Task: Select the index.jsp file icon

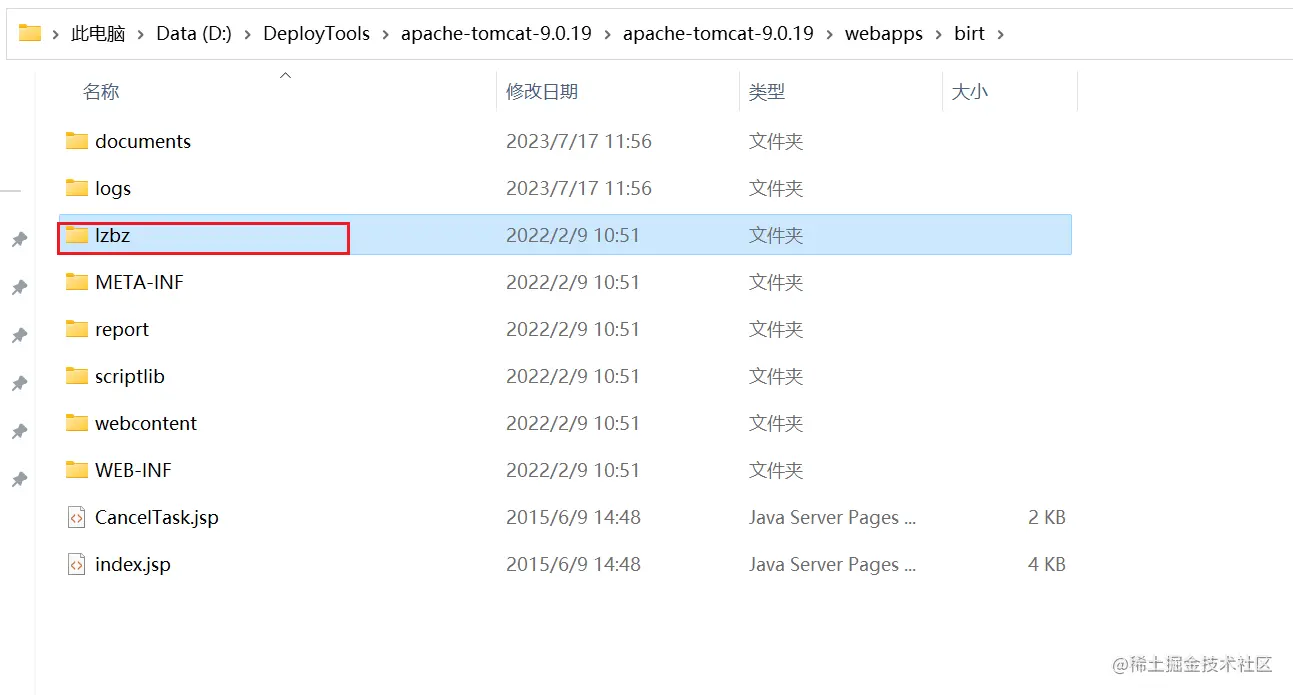Action: tap(76, 564)
